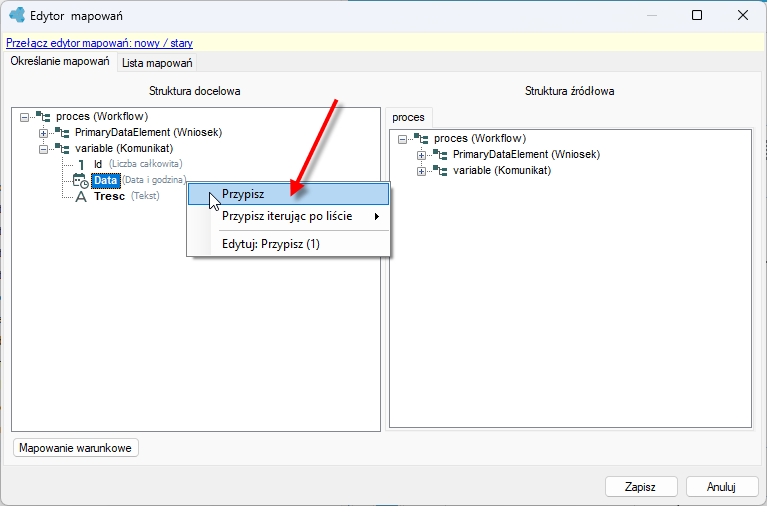
Task: Click the structure icon of source variable (Komunikat)
Action: (x=440, y=171)
